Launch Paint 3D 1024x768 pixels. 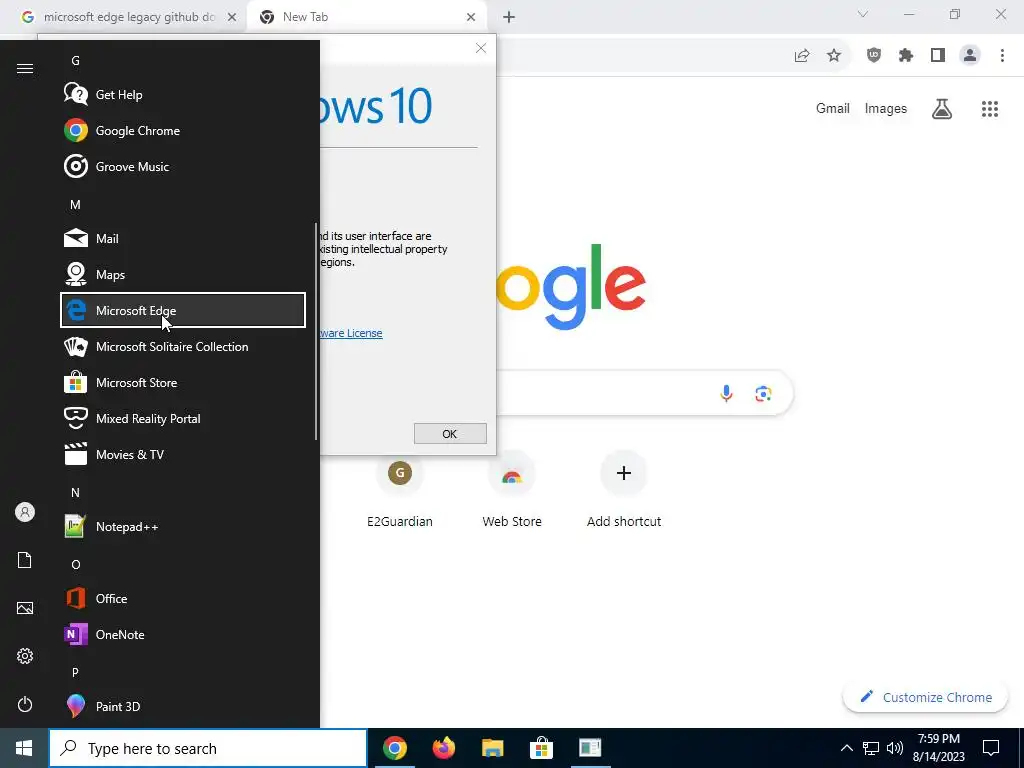pos(183,706)
